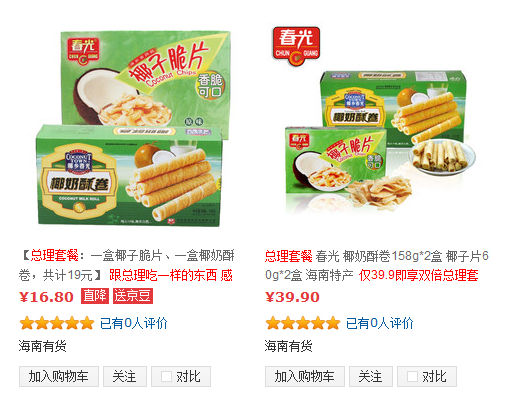Click the star rating of ¥16.80 product
Viewport: 531px width, 409px height.
[x=57, y=323]
